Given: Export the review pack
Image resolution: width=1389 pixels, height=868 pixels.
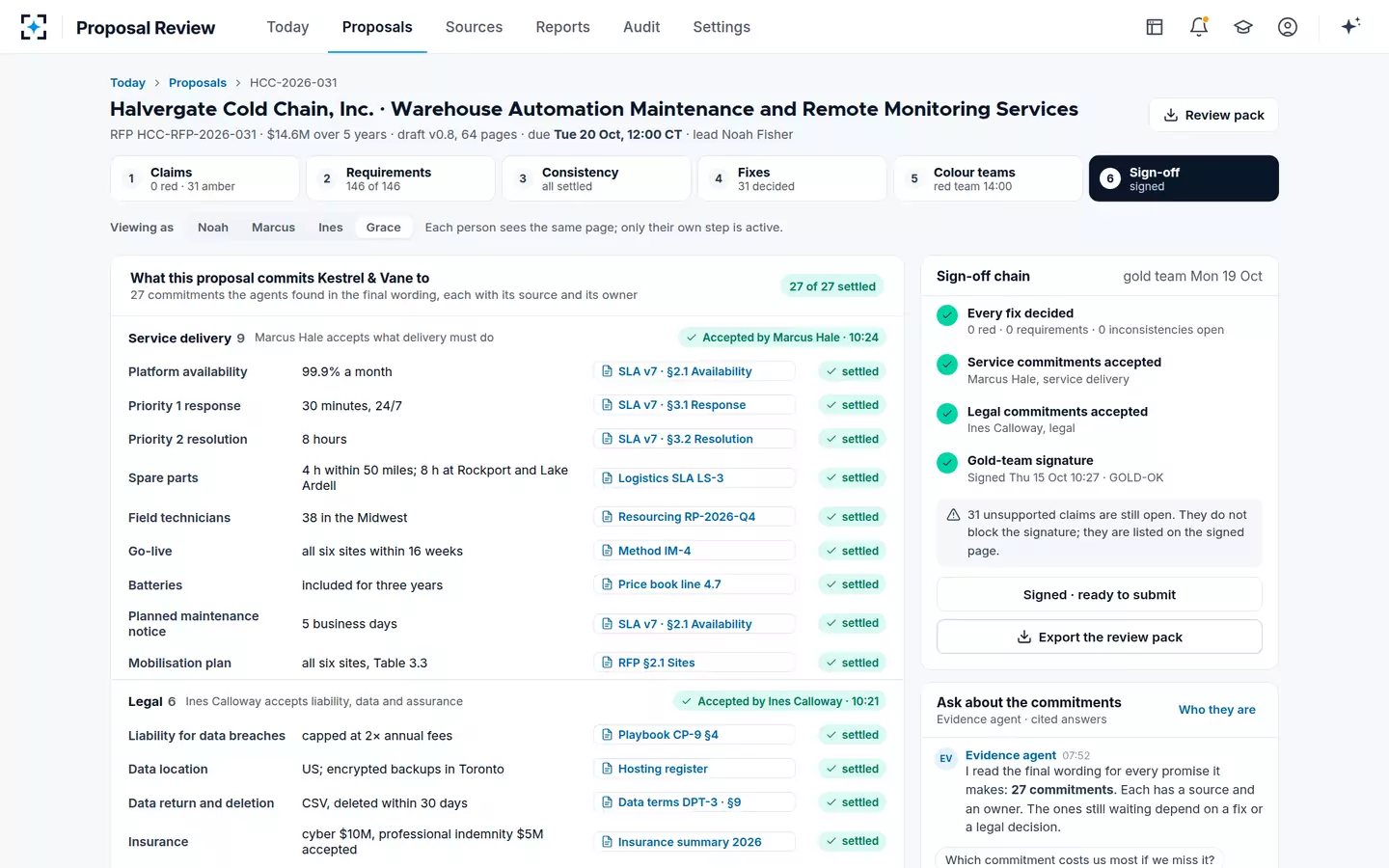Looking at the screenshot, I should [1100, 637].
